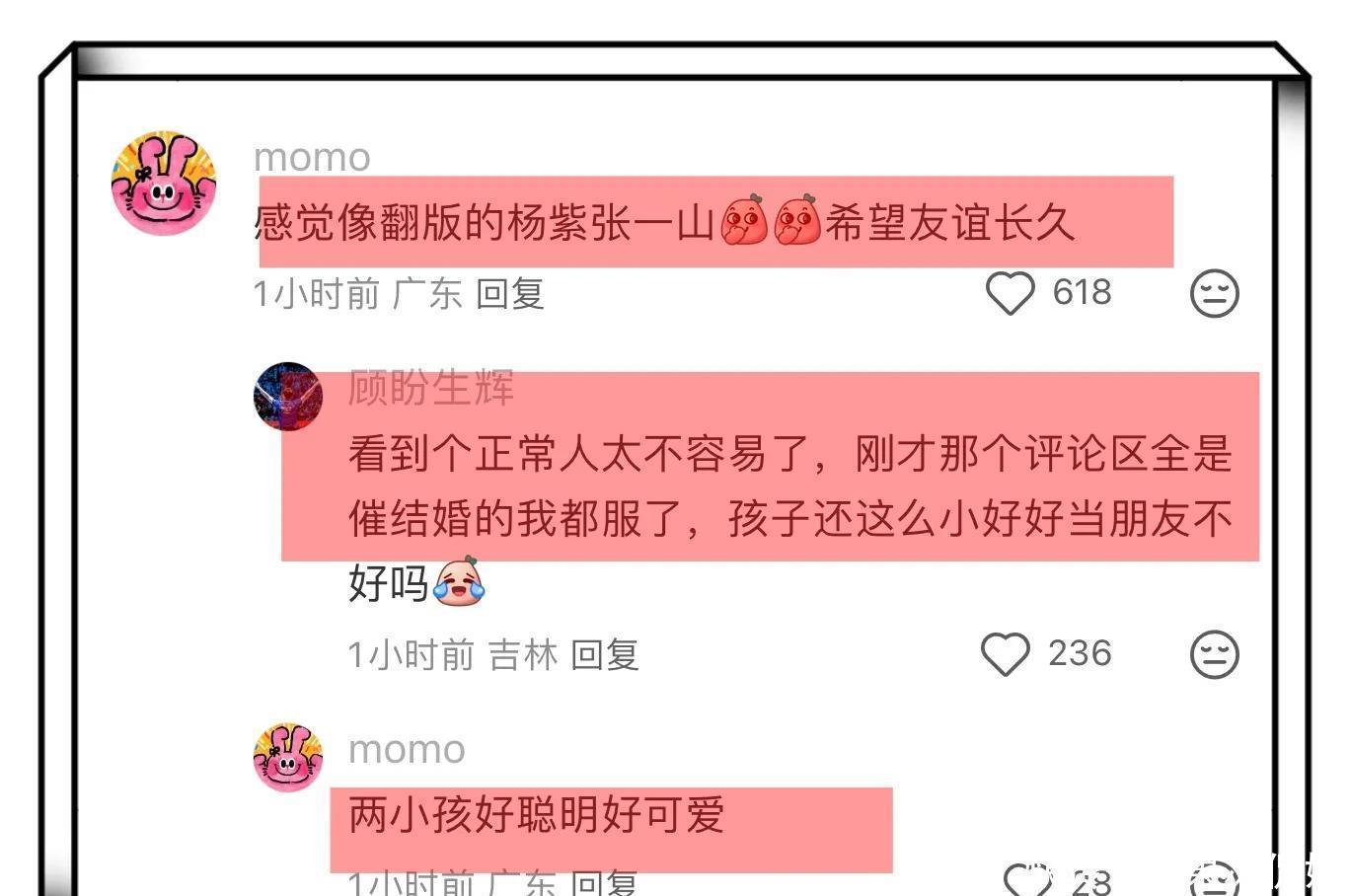Open the second momo username
The image size is (1350, 896).
pos(407,749)
